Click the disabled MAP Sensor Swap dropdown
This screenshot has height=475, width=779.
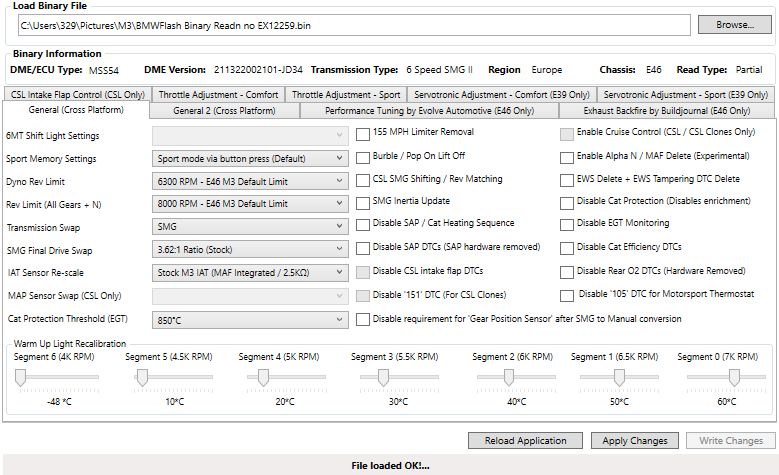(x=250, y=296)
